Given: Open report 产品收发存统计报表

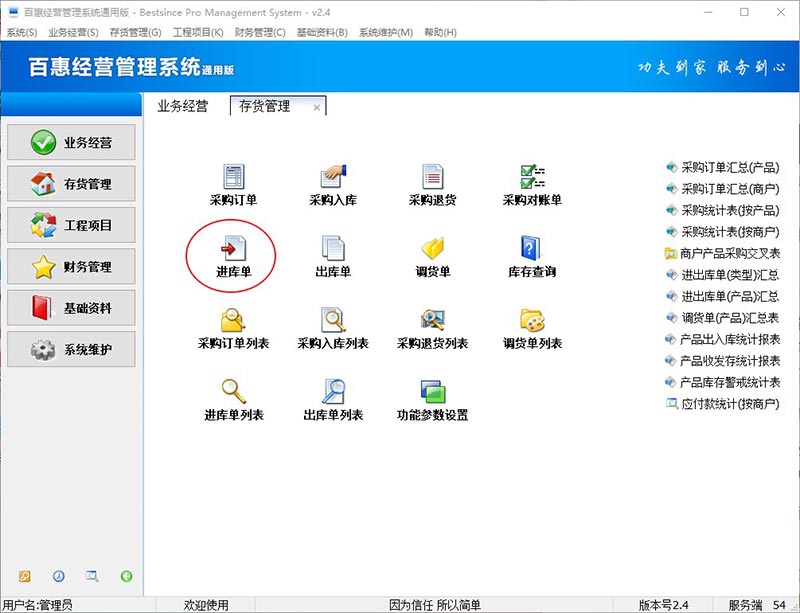Looking at the screenshot, I should coord(722,361).
